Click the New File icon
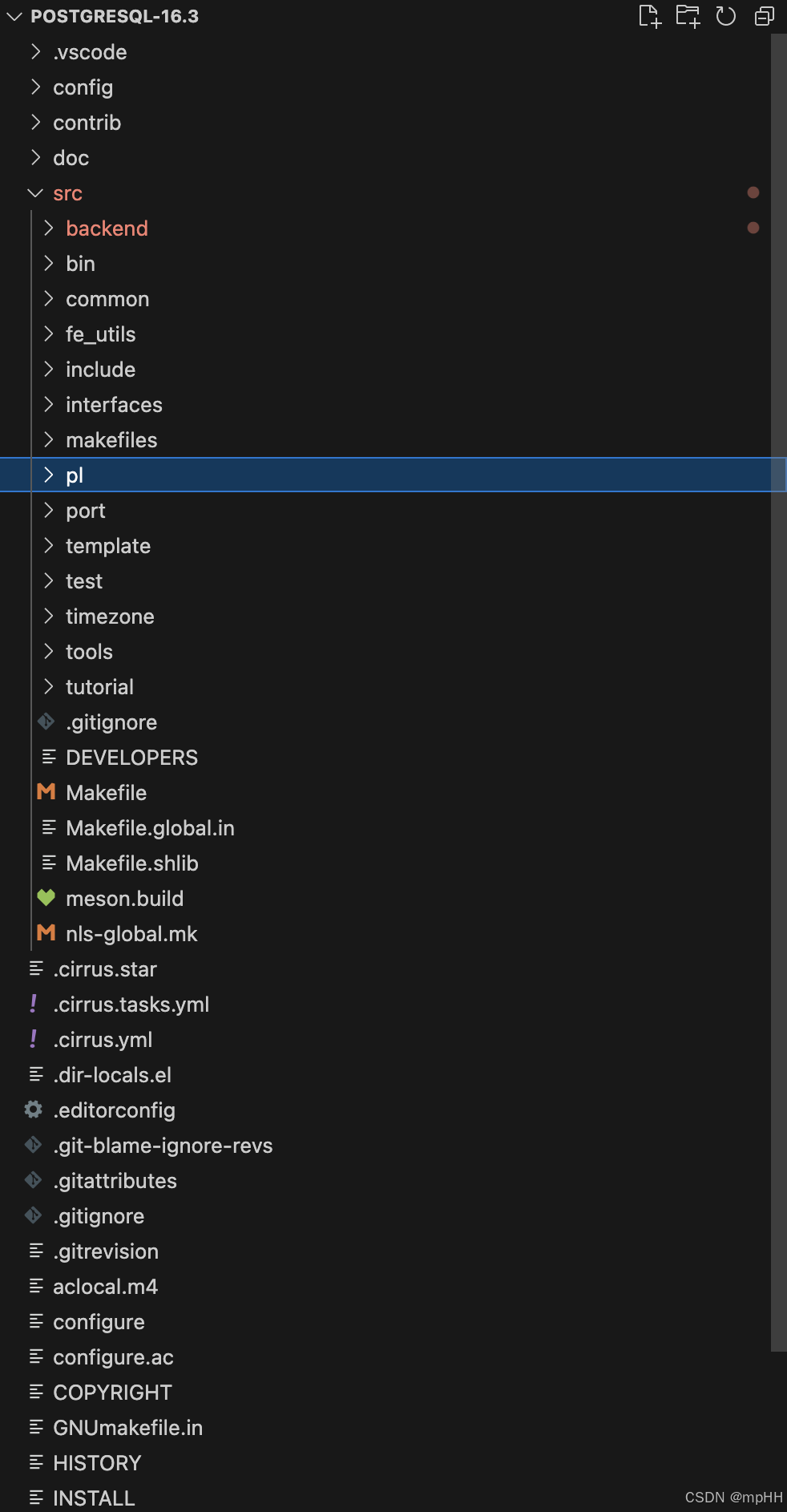The height and width of the screenshot is (1512, 787). click(651, 15)
